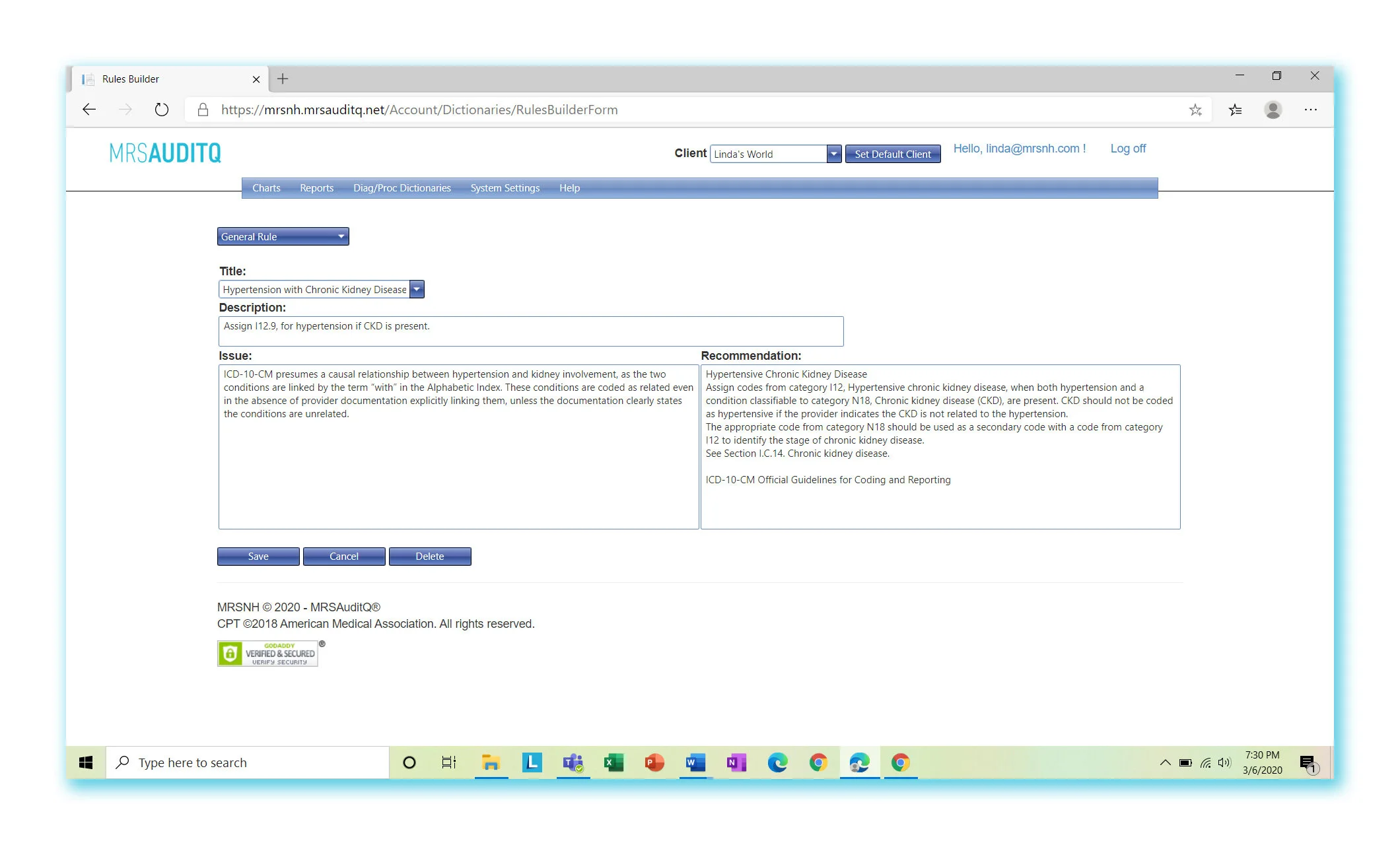
Task: Open Word from the taskbar
Action: pyautogui.click(x=695, y=762)
